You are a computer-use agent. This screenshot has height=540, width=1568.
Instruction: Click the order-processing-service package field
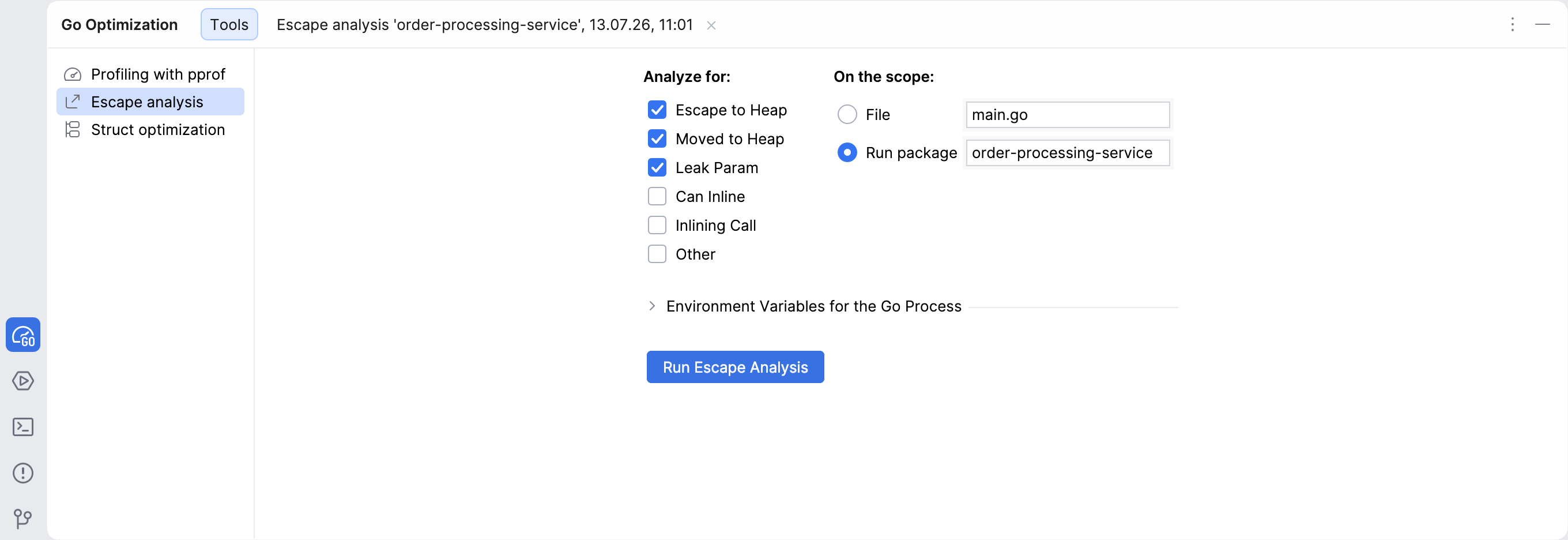[x=1067, y=153]
